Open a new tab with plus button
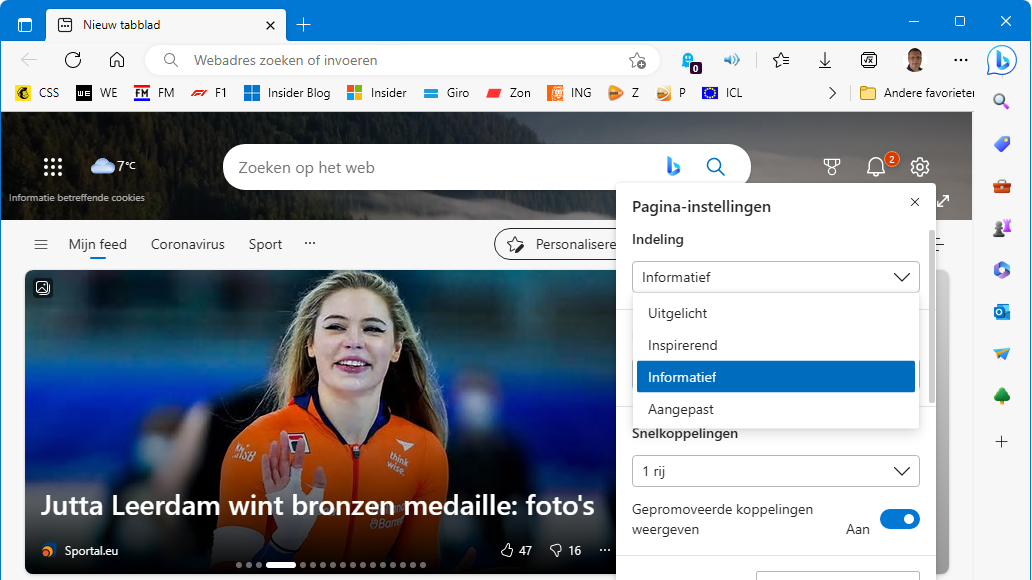 click(x=303, y=25)
